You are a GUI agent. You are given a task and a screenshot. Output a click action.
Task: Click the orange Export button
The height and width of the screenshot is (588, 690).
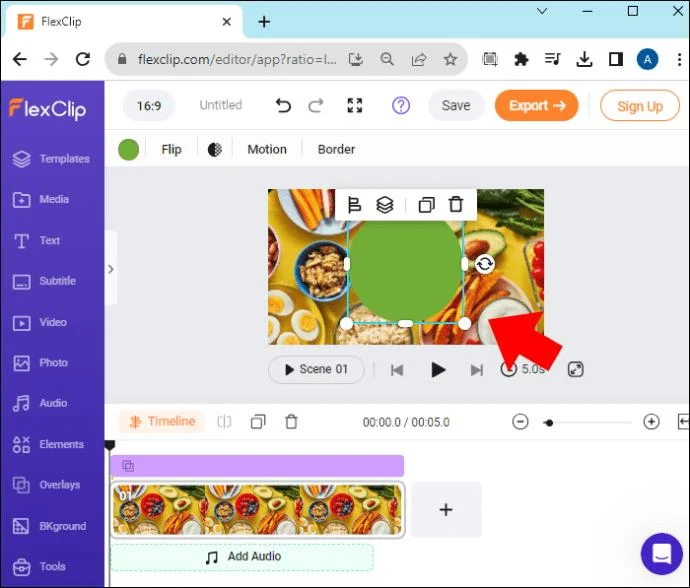(536, 106)
